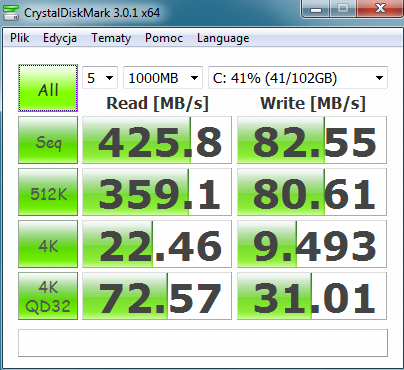Minimize the CrystalDiskMark window
Image resolution: width=404 pixels, height=370 pixels.
(x=315, y=9)
